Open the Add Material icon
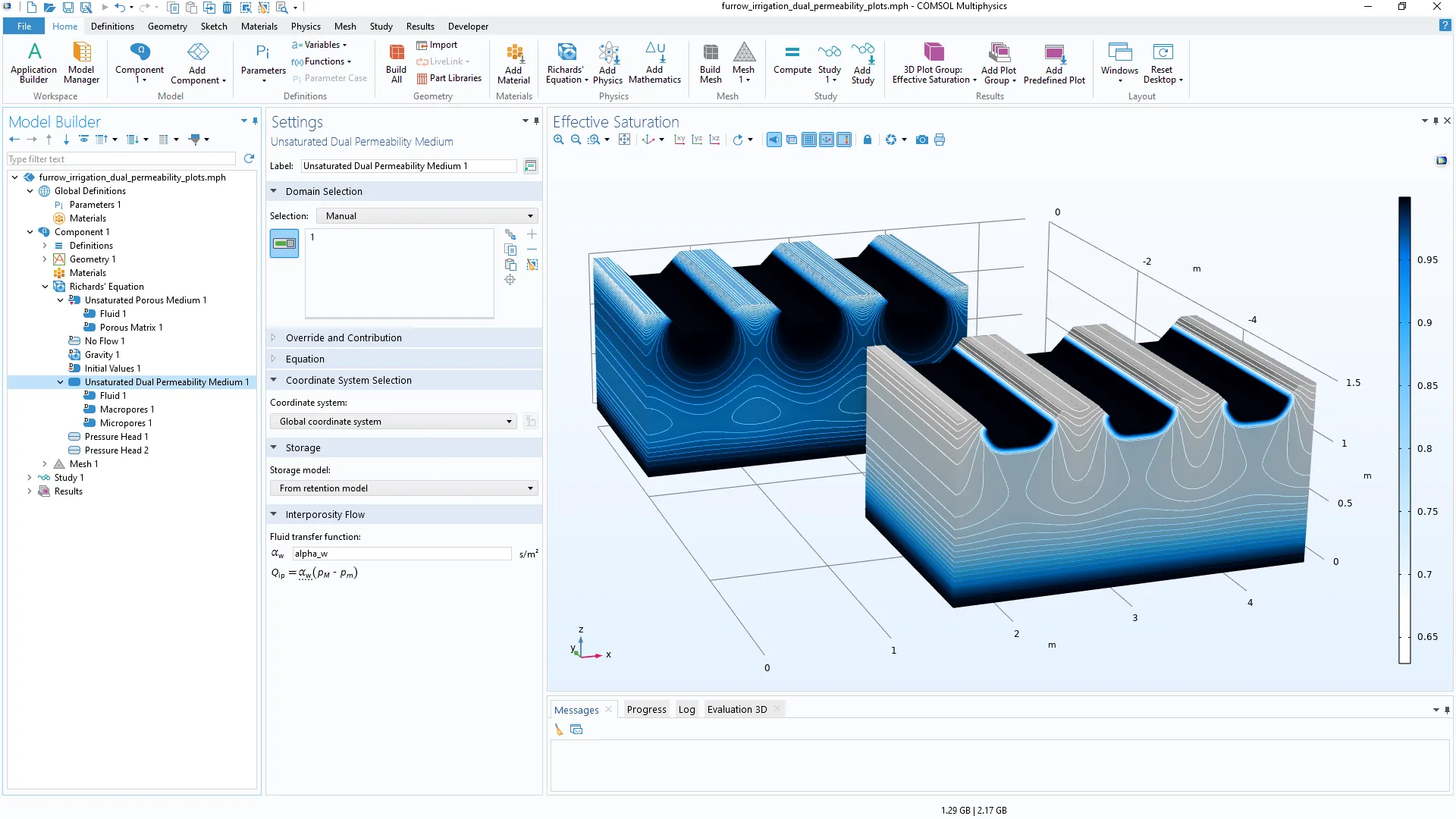1456x819 pixels. pyautogui.click(x=513, y=52)
